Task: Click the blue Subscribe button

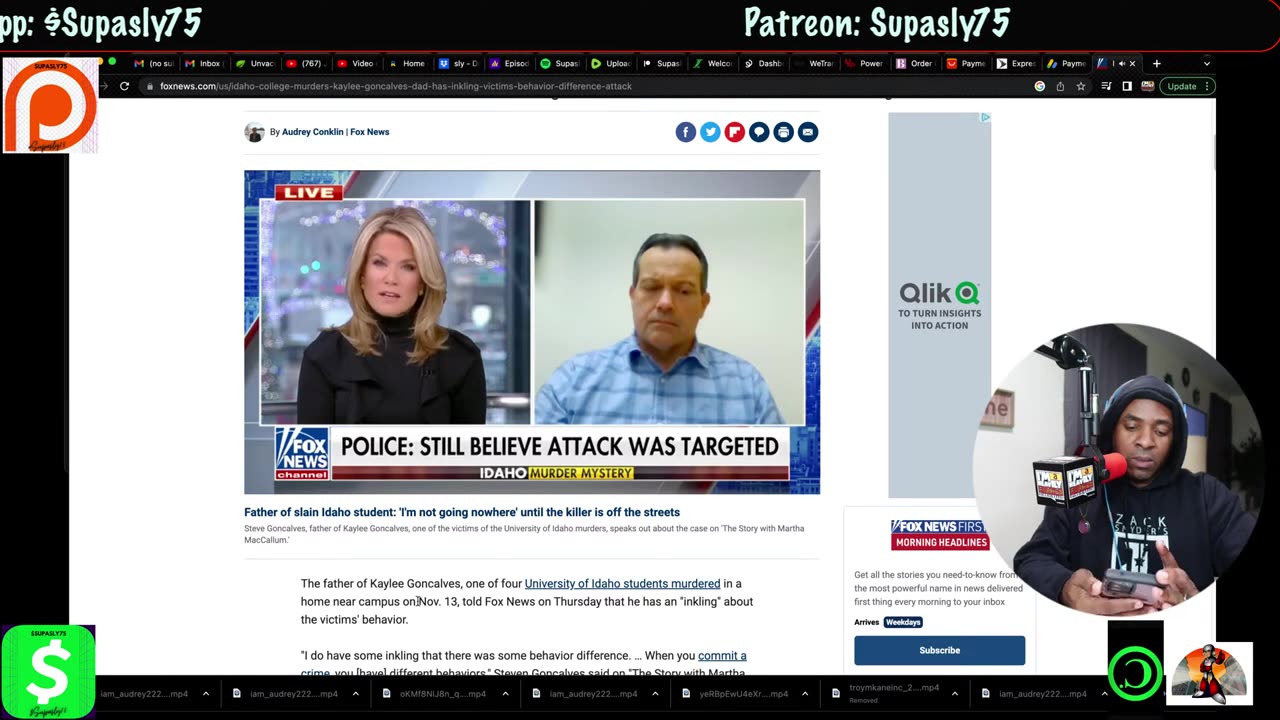Action: tap(939, 650)
